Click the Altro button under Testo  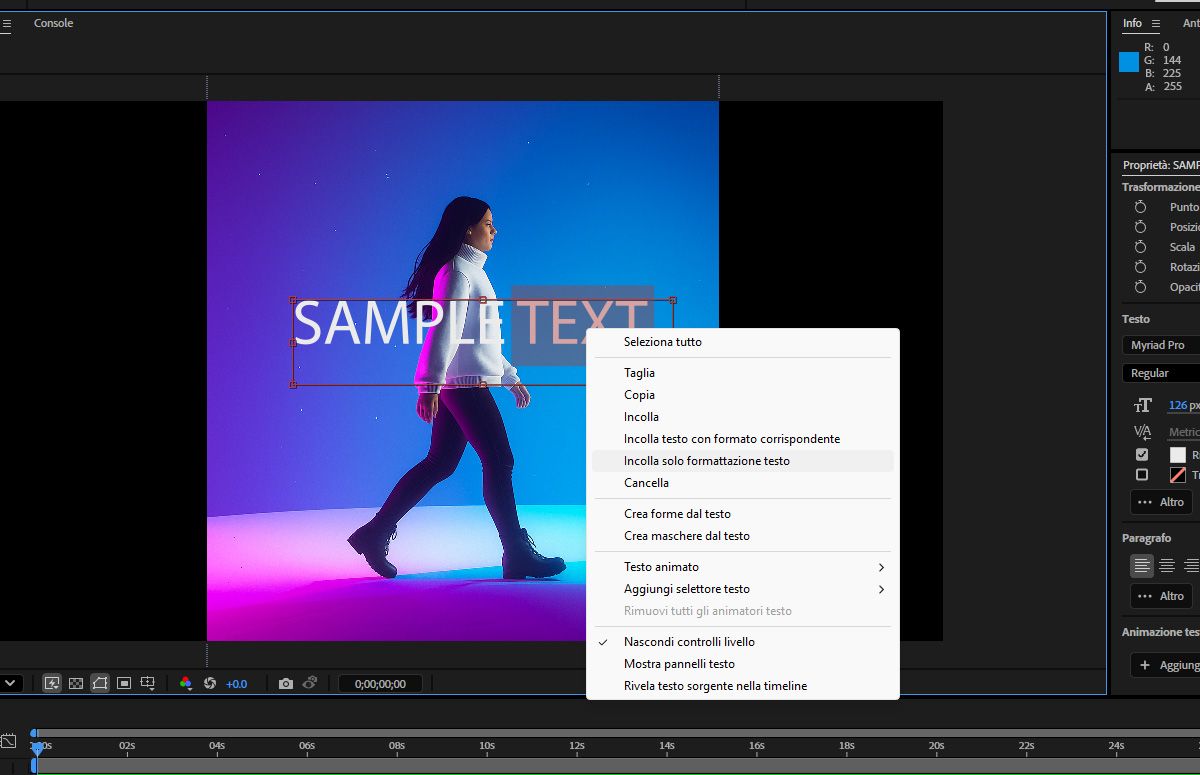[x=1160, y=502]
